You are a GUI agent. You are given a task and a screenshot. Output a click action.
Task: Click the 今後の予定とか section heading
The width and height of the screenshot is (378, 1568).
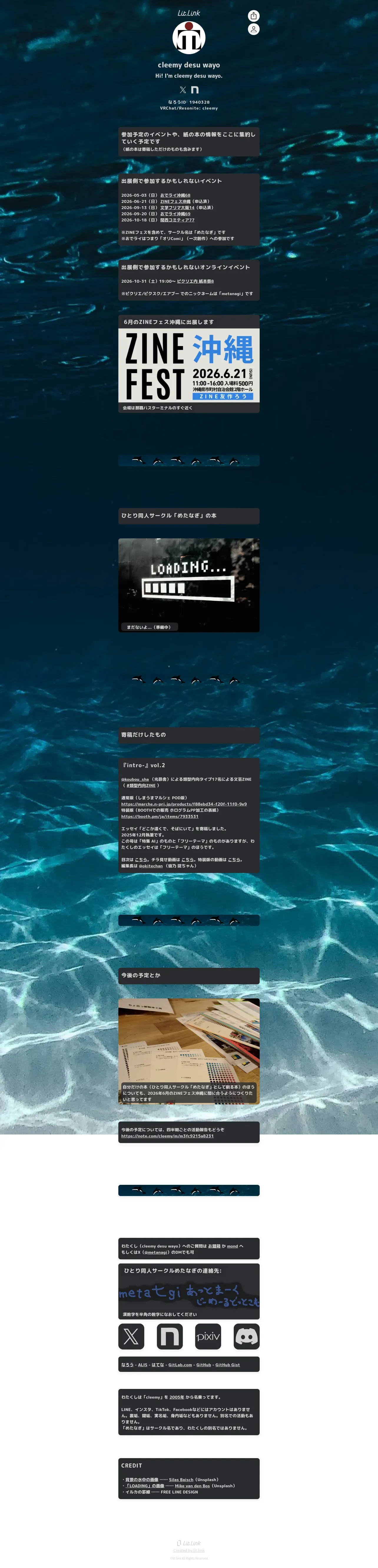coord(141,975)
